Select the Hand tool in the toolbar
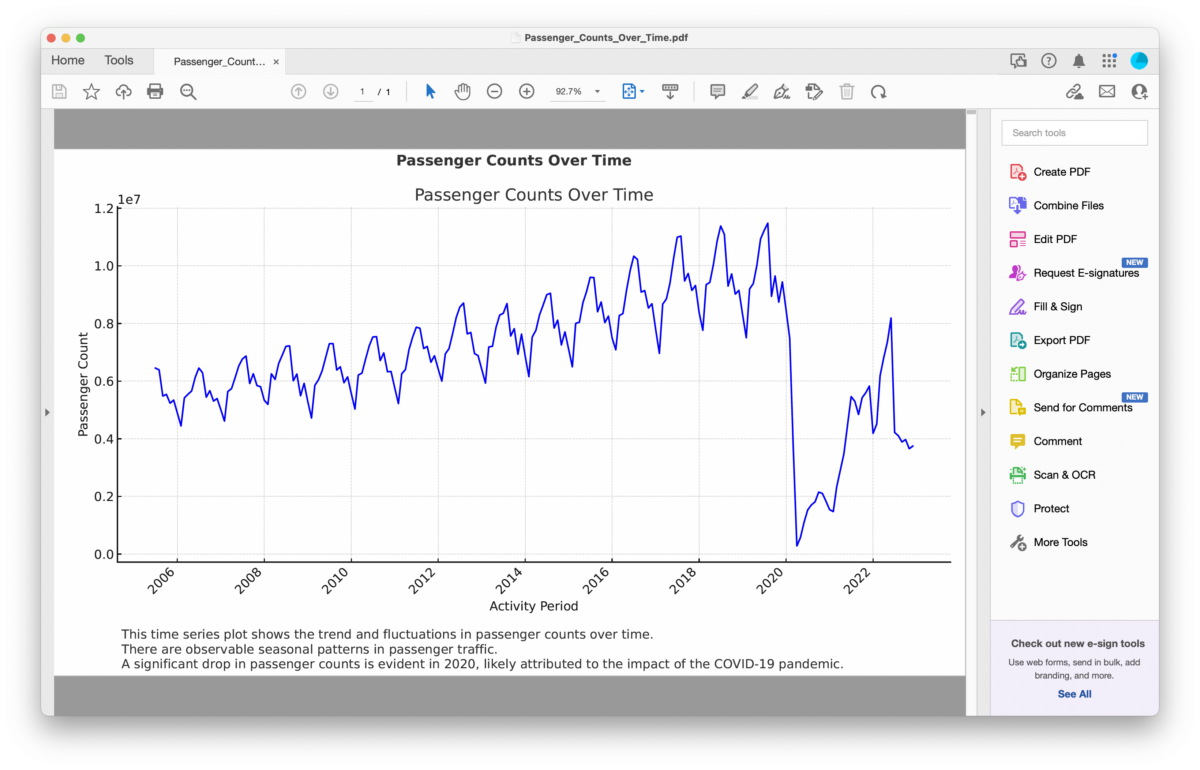 click(x=462, y=91)
